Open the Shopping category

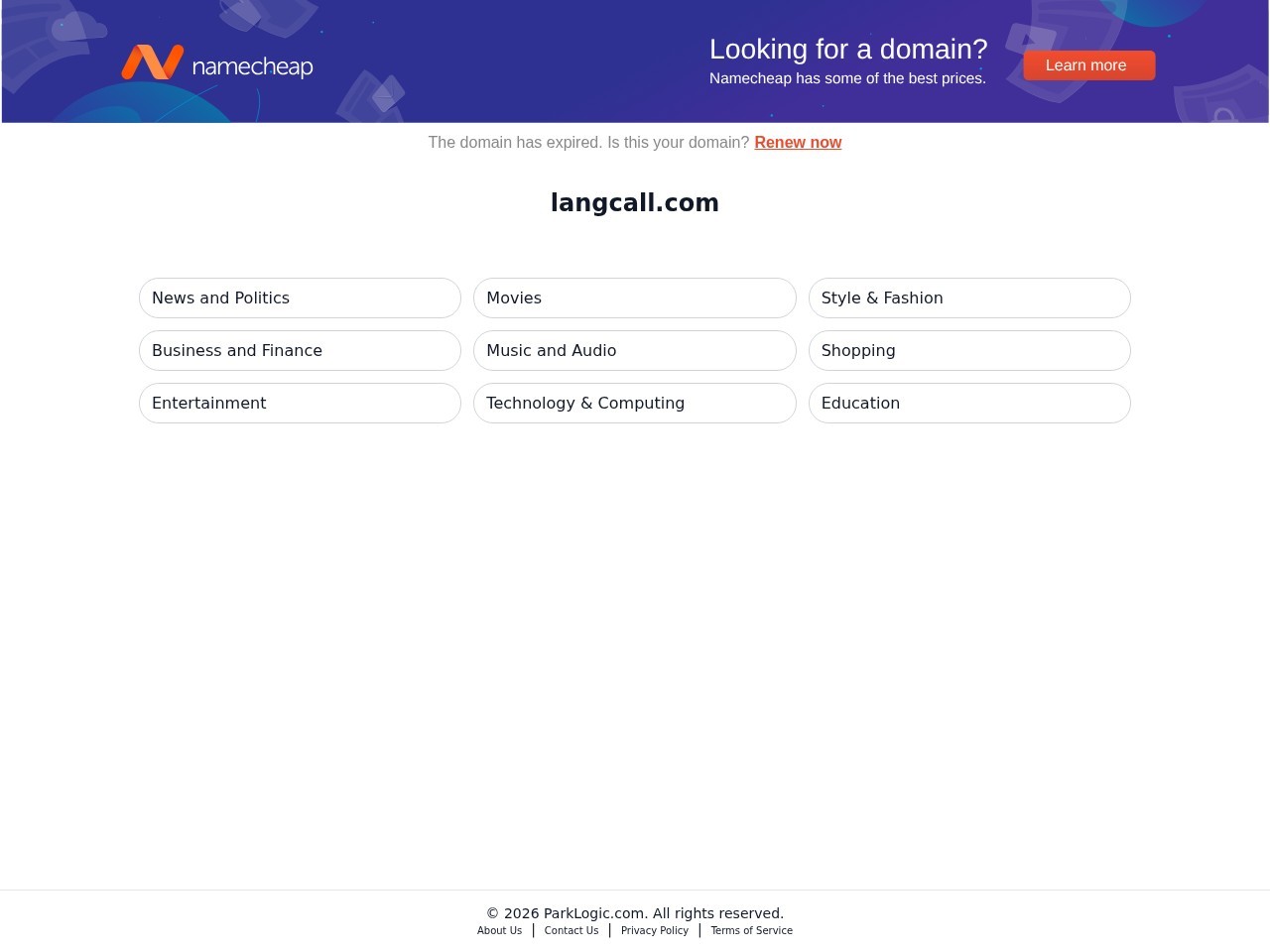click(969, 350)
